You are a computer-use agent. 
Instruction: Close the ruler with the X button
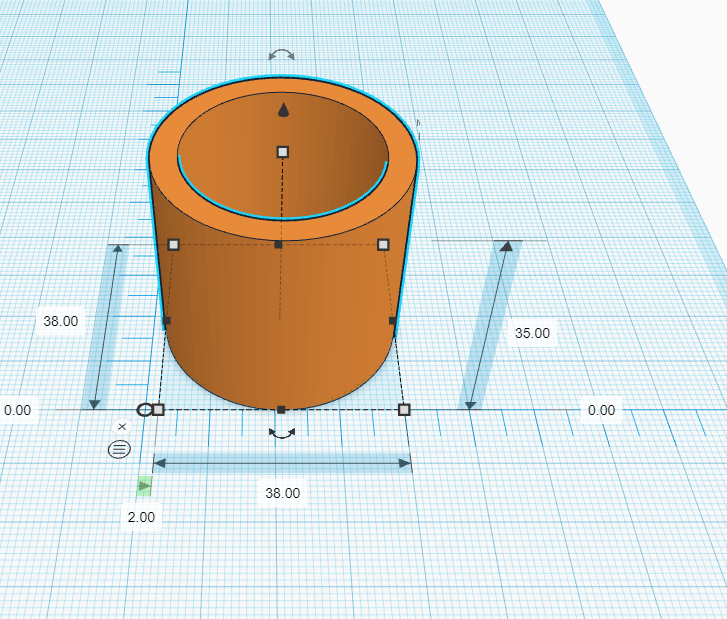tap(122, 426)
